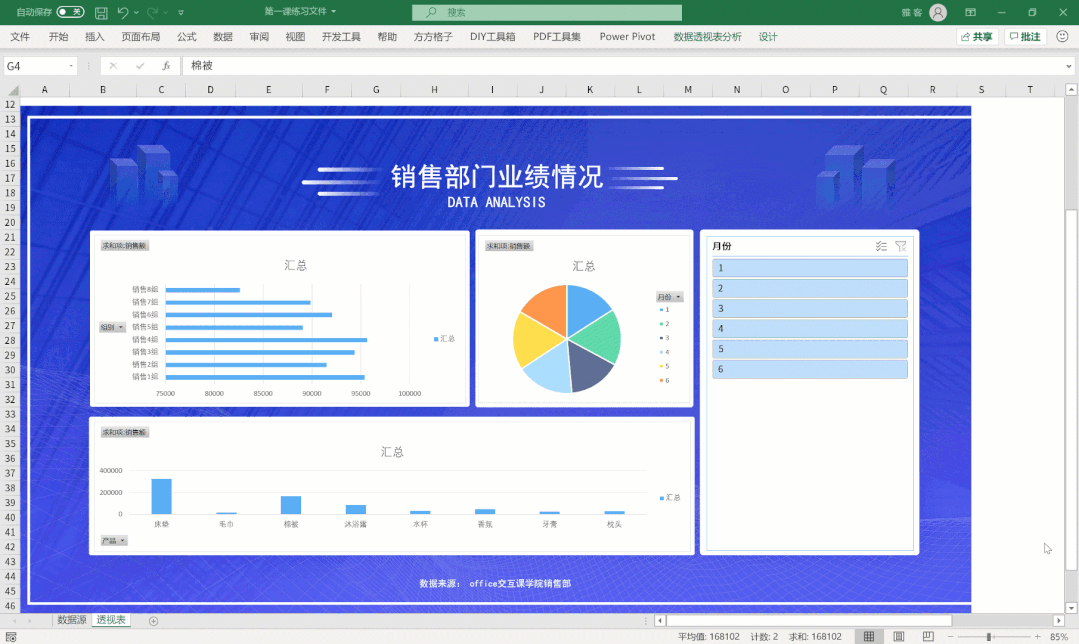The height and width of the screenshot is (644, 1079).
Task: Switch to the 数据源 sheet tab
Action: (71, 620)
